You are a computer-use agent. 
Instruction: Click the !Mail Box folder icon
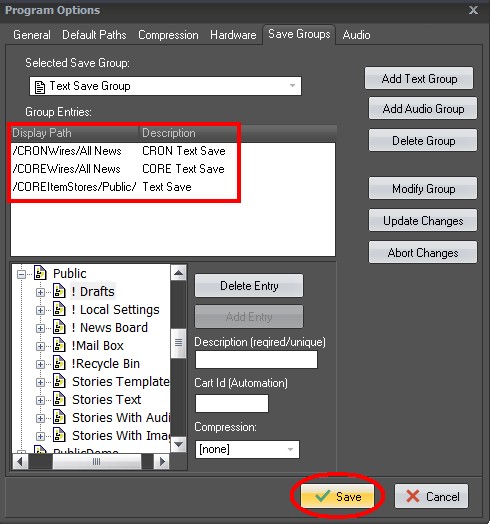point(59,345)
